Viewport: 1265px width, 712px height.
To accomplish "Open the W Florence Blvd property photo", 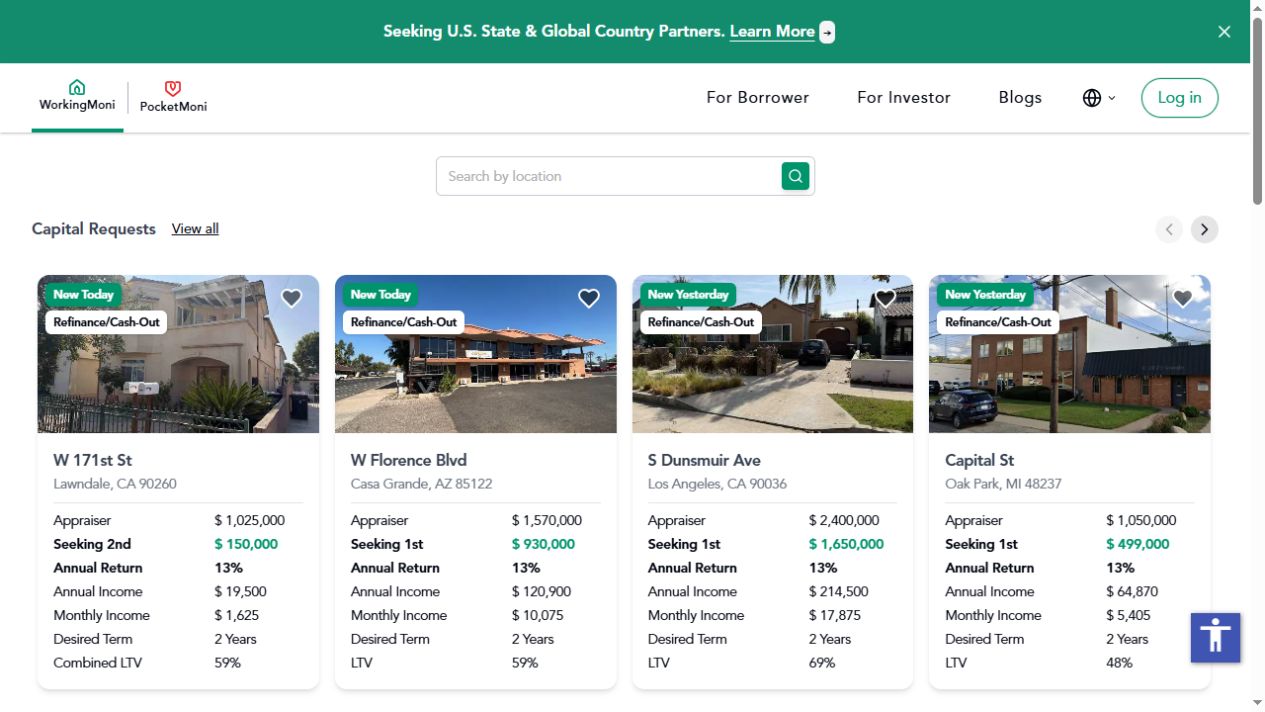I will click(476, 354).
